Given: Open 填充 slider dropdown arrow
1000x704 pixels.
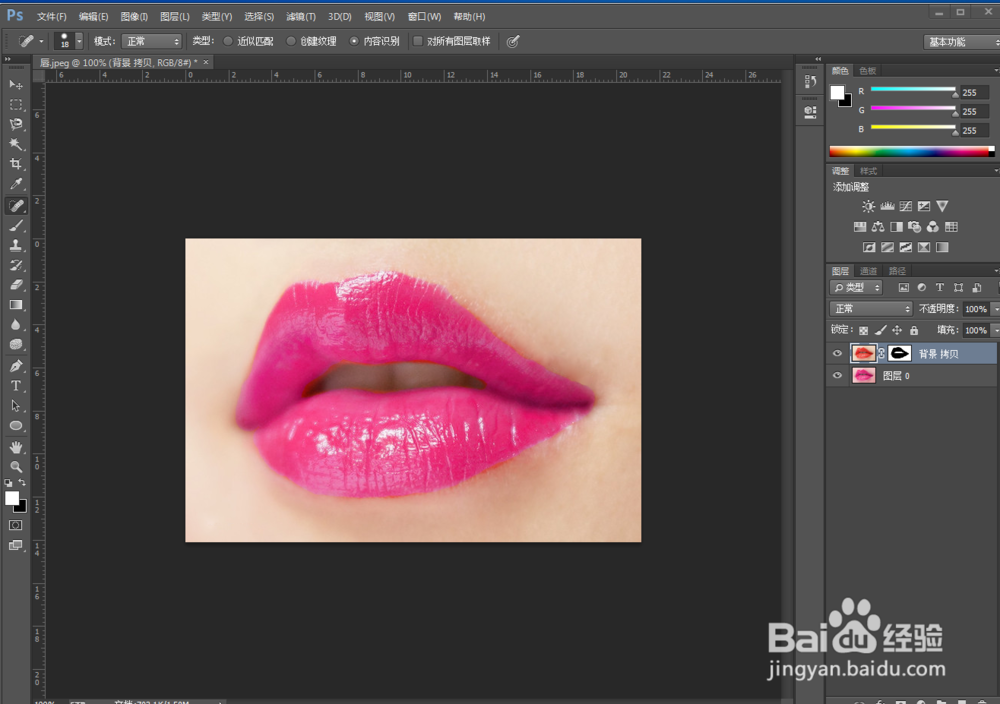Looking at the screenshot, I should click(x=995, y=330).
